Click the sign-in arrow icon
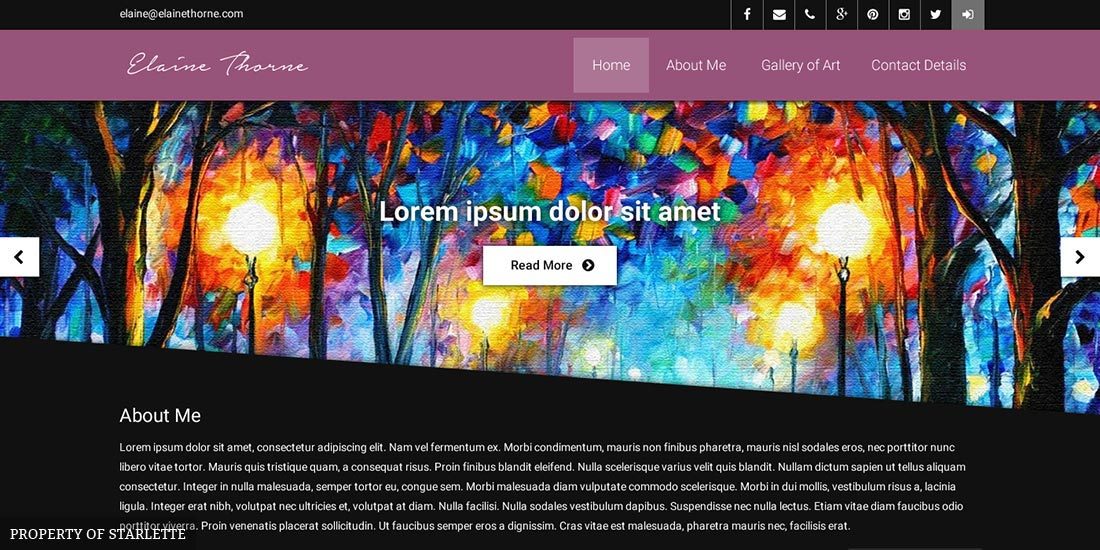This screenshot has height=550, width=1100. tap(968, 15)
